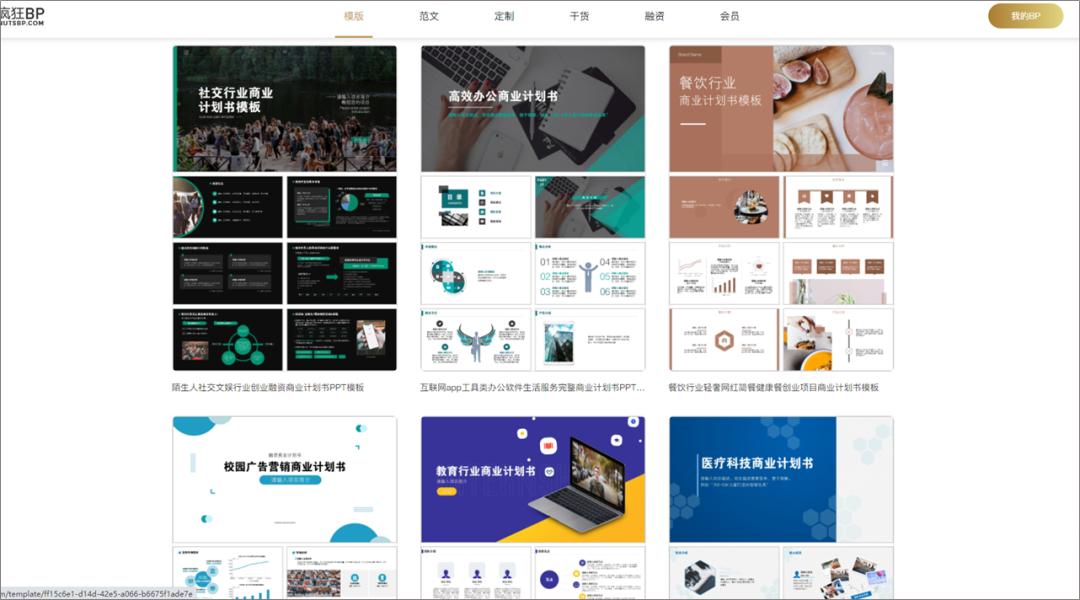Image resolution: width=1080 pixels, height=600 pixels.
Task: Open the 干货 menu item
Action: [x=578, y=16]
